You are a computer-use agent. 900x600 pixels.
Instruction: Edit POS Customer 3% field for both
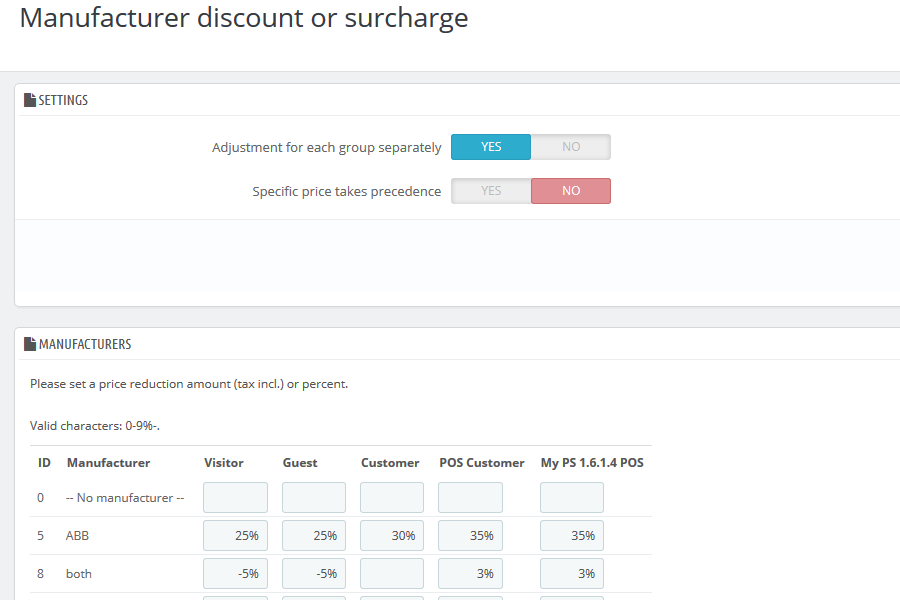[x=470, y=574]
